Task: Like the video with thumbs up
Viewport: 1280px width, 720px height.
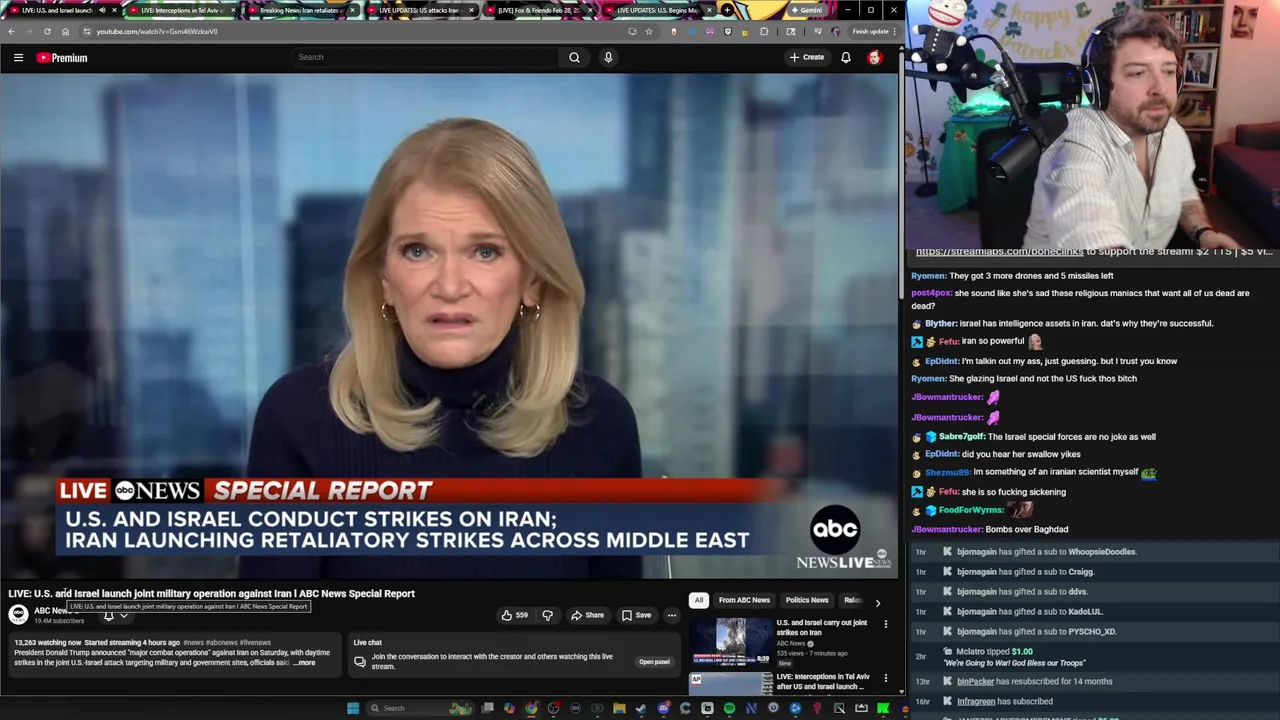Action: pos(514,615)
